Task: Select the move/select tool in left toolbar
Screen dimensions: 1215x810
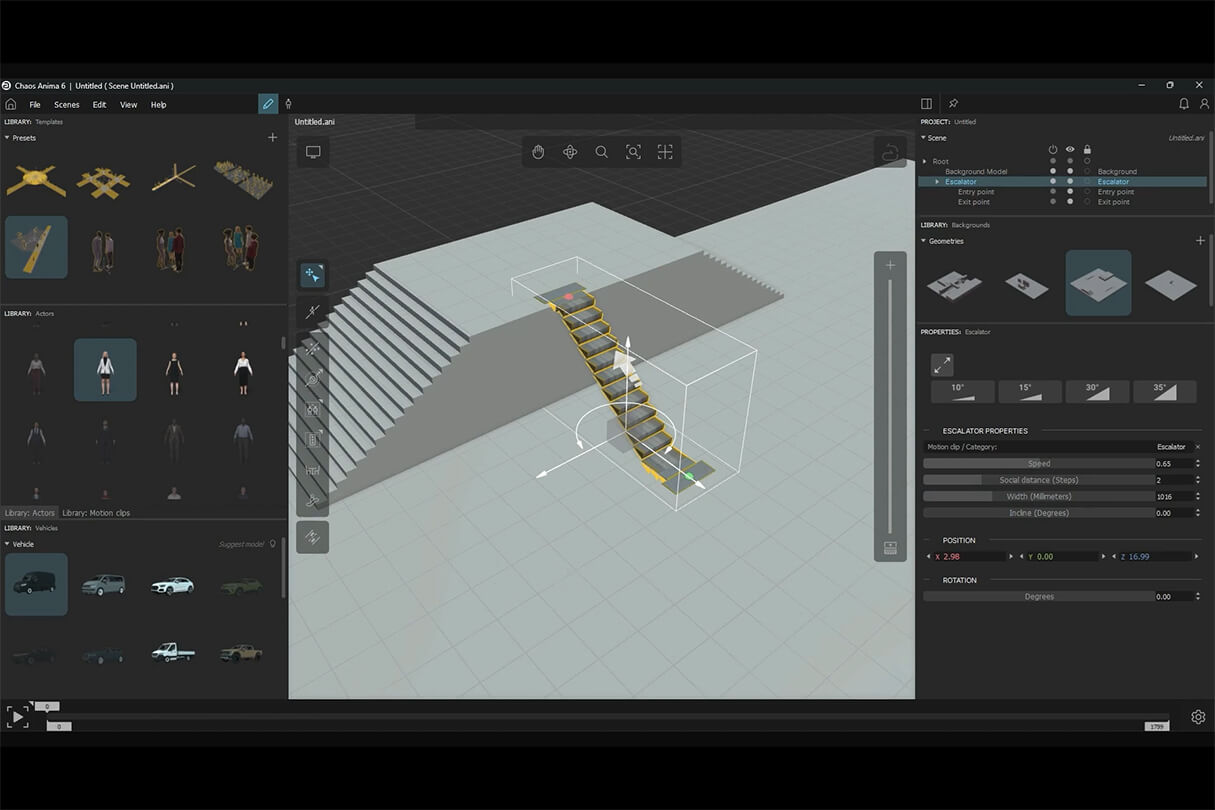Action: pos(312,275)
